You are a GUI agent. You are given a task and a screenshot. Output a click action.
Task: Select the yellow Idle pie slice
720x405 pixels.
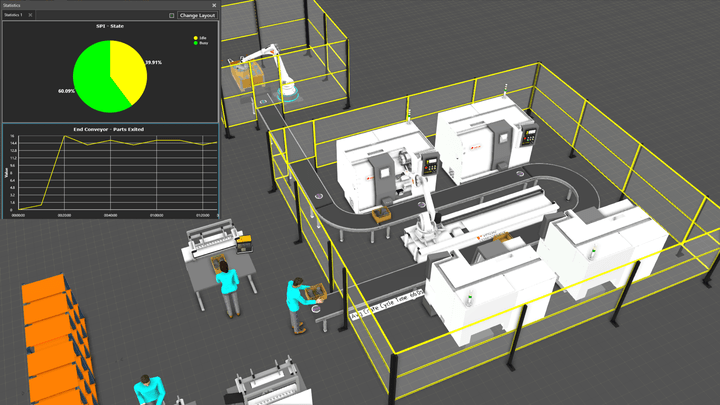point(128,69)
